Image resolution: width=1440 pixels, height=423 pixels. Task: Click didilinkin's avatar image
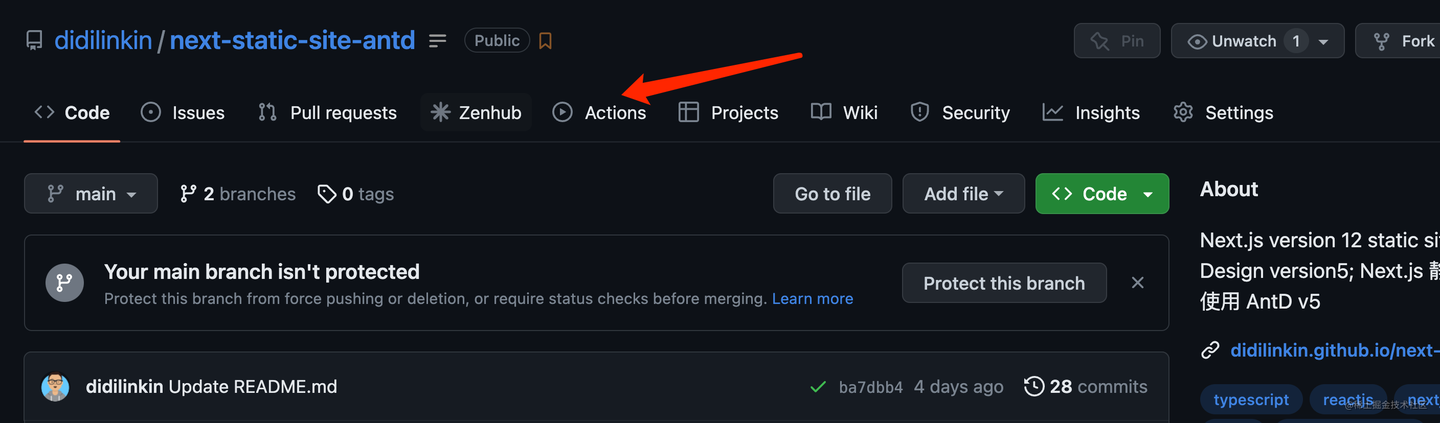click(55, 387)
